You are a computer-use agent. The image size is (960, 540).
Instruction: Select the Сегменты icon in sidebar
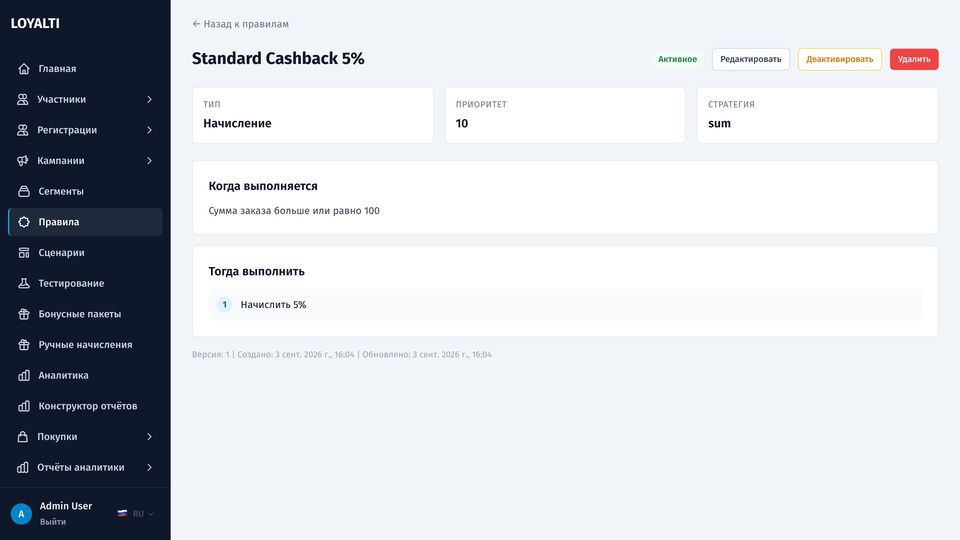(x=24, y=191)
